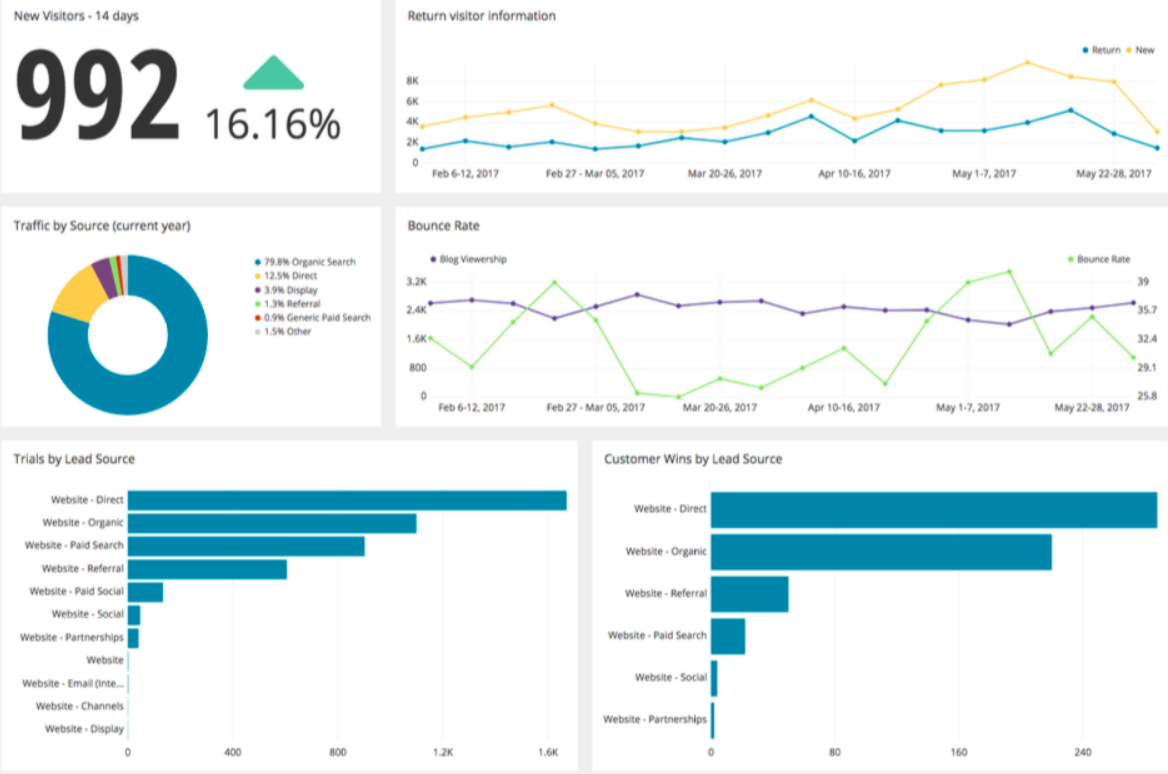The width and height of the screenshot is (1168, 774).
Task: Select the Website - Paid Search bar in Trials
Action: click(246, 546)
